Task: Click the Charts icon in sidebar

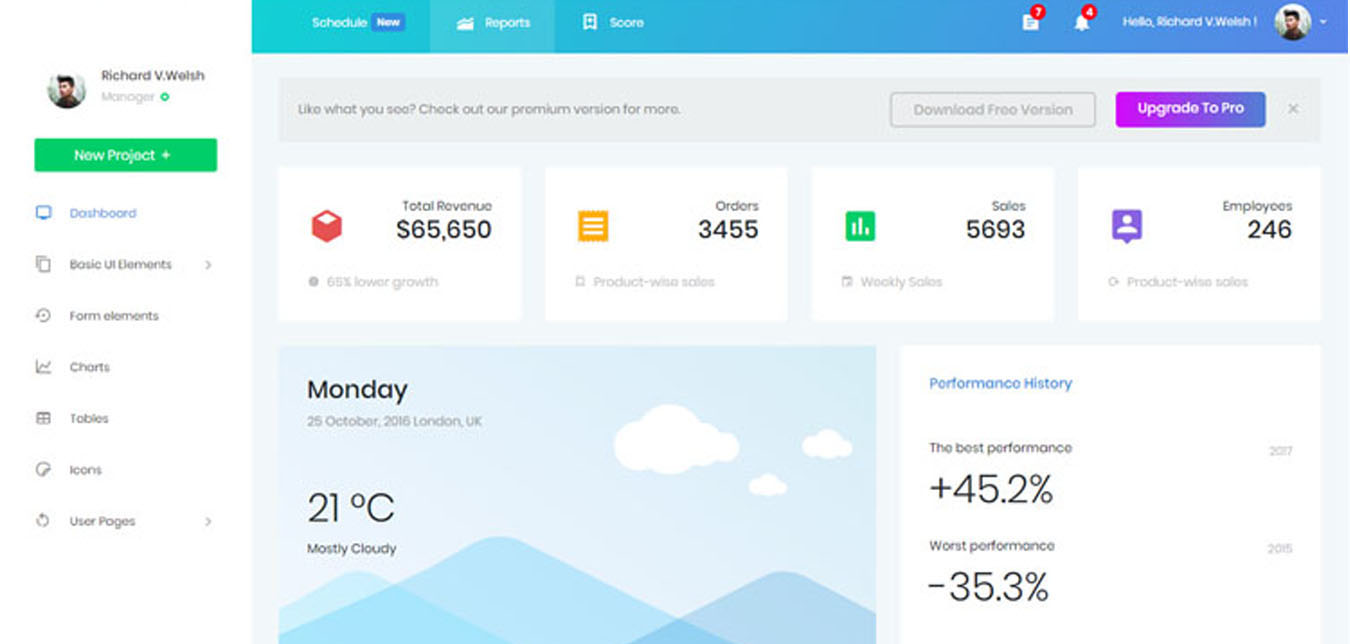Action: [x=43, y=367]
